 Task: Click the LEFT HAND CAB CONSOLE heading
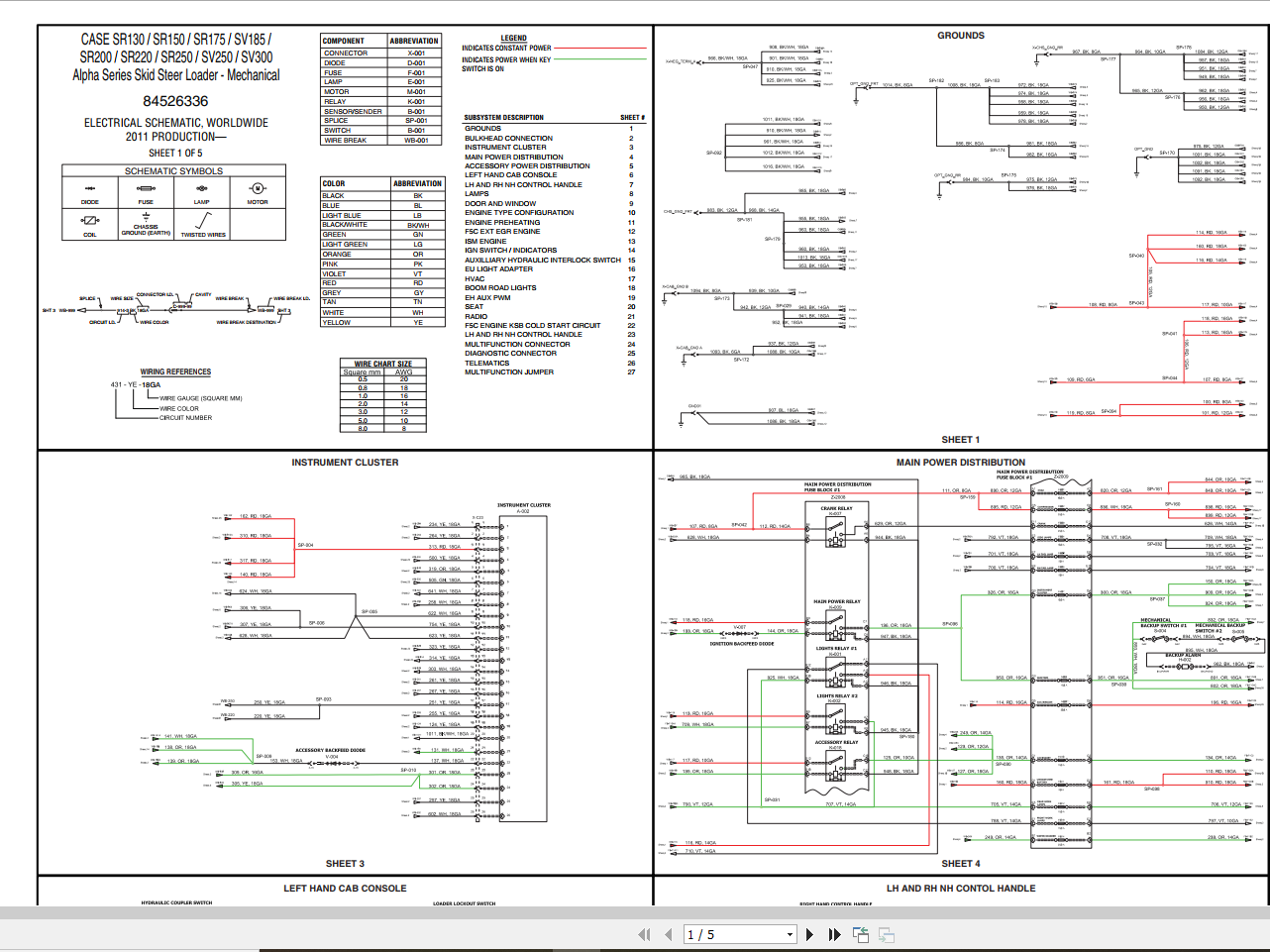coord(345,889)
